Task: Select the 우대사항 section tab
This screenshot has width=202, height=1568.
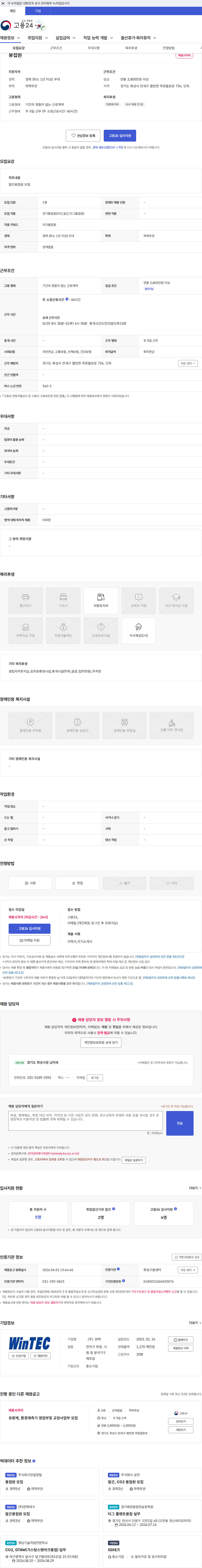Action: tap(94, 48)
